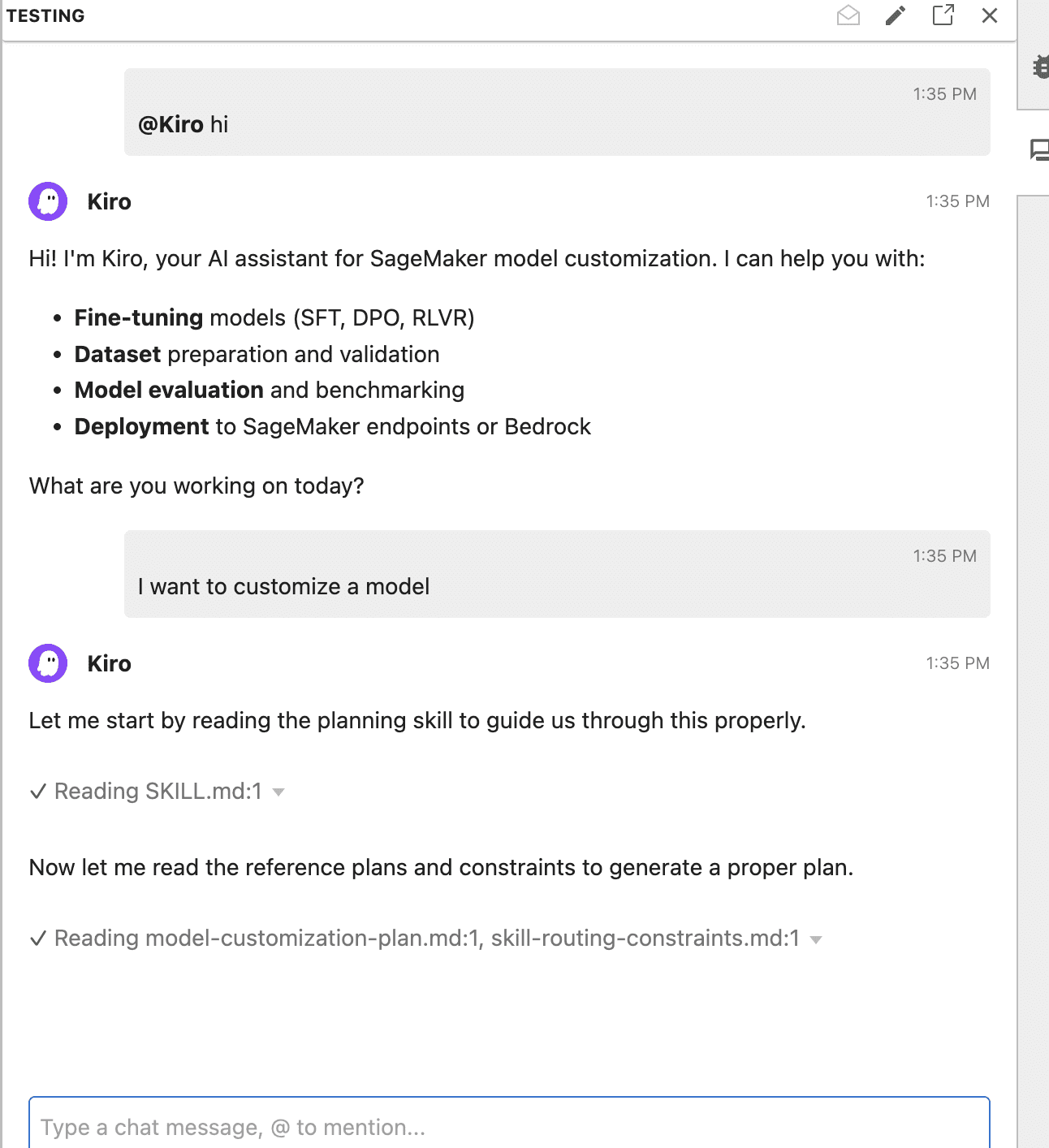Click the second Kiro sender name
The width and height of the screenshot is (1049, 1148).
tap(109, 663)
